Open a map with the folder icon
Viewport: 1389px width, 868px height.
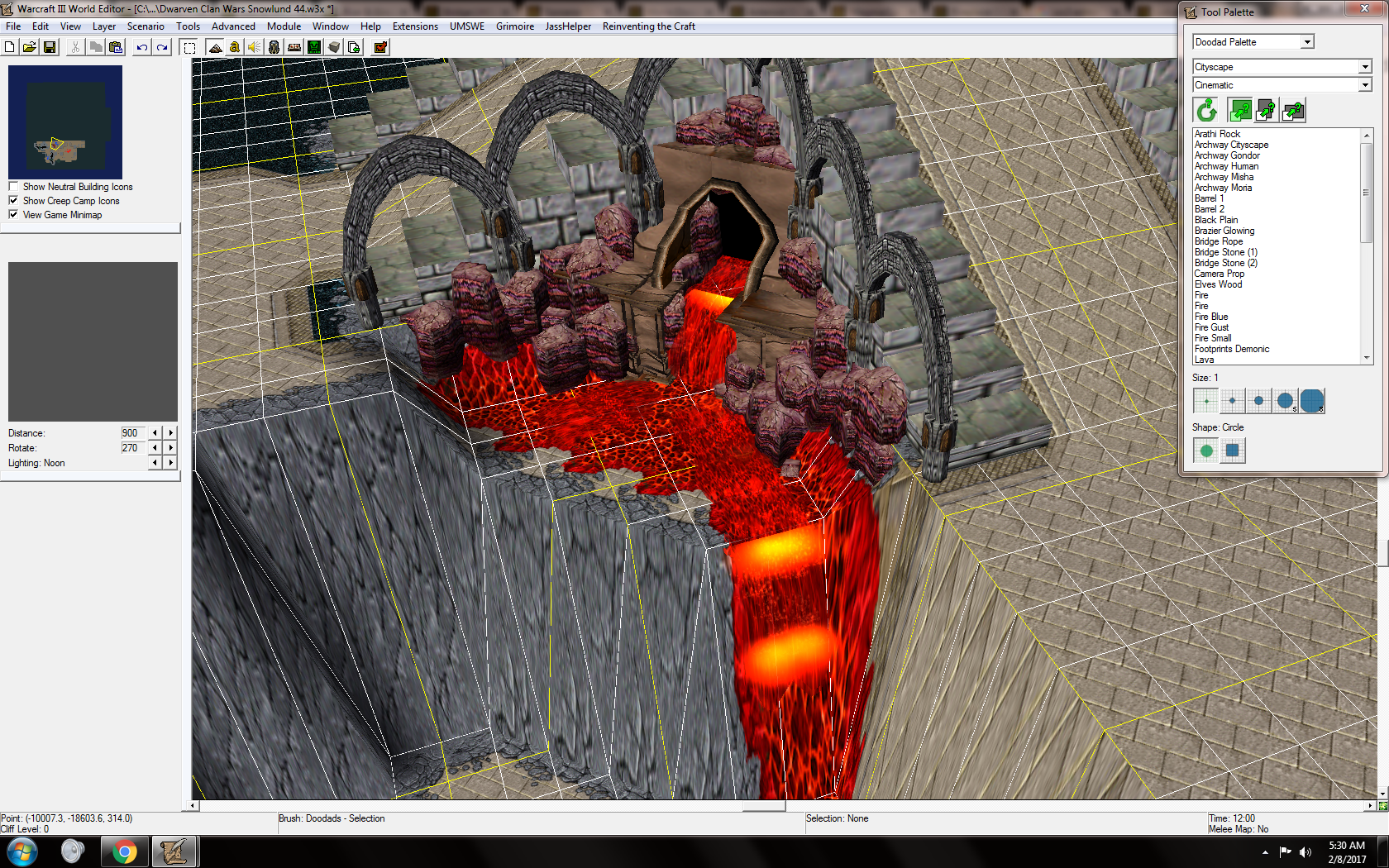30,47
